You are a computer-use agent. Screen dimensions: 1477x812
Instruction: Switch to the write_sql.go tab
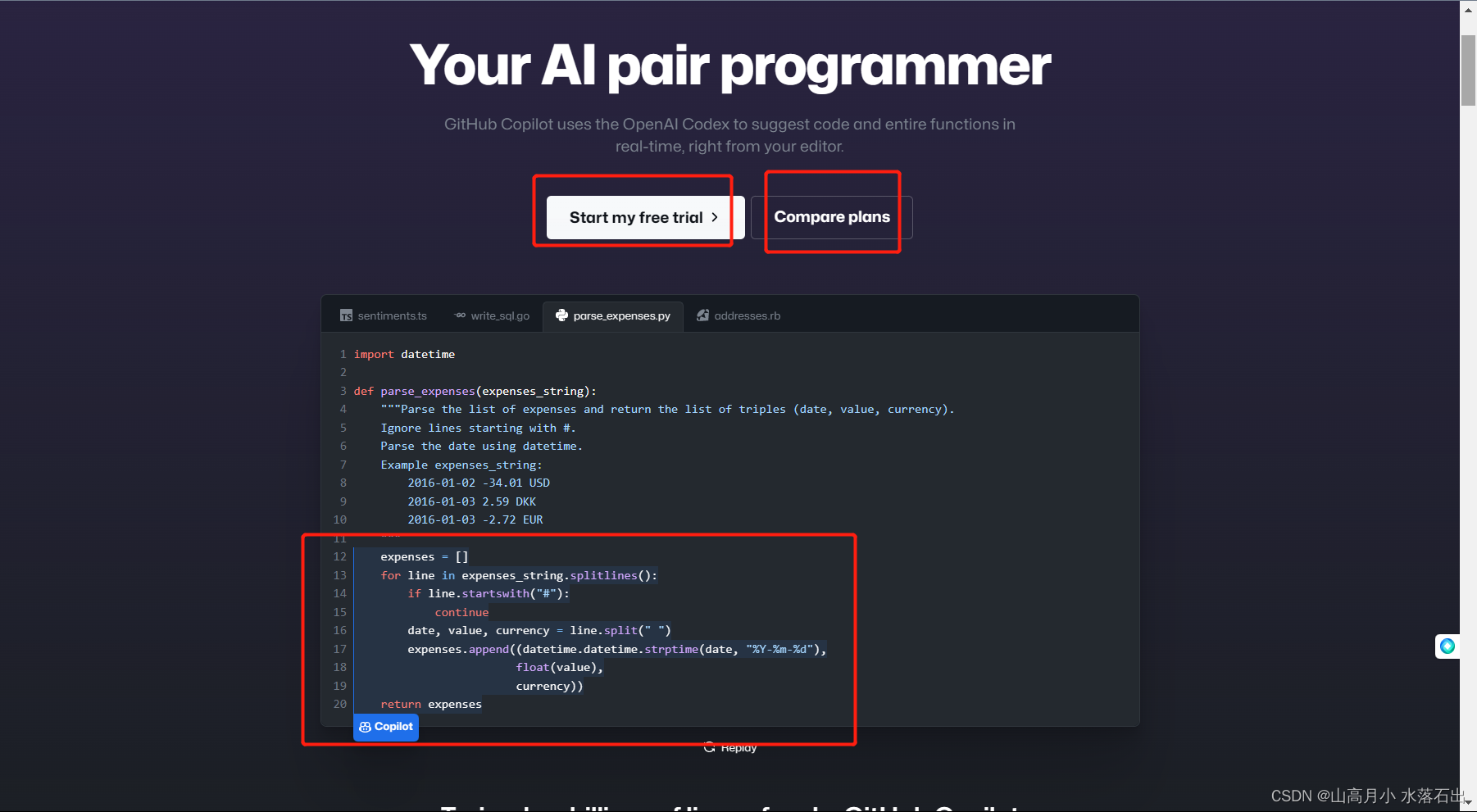point(492,315)
